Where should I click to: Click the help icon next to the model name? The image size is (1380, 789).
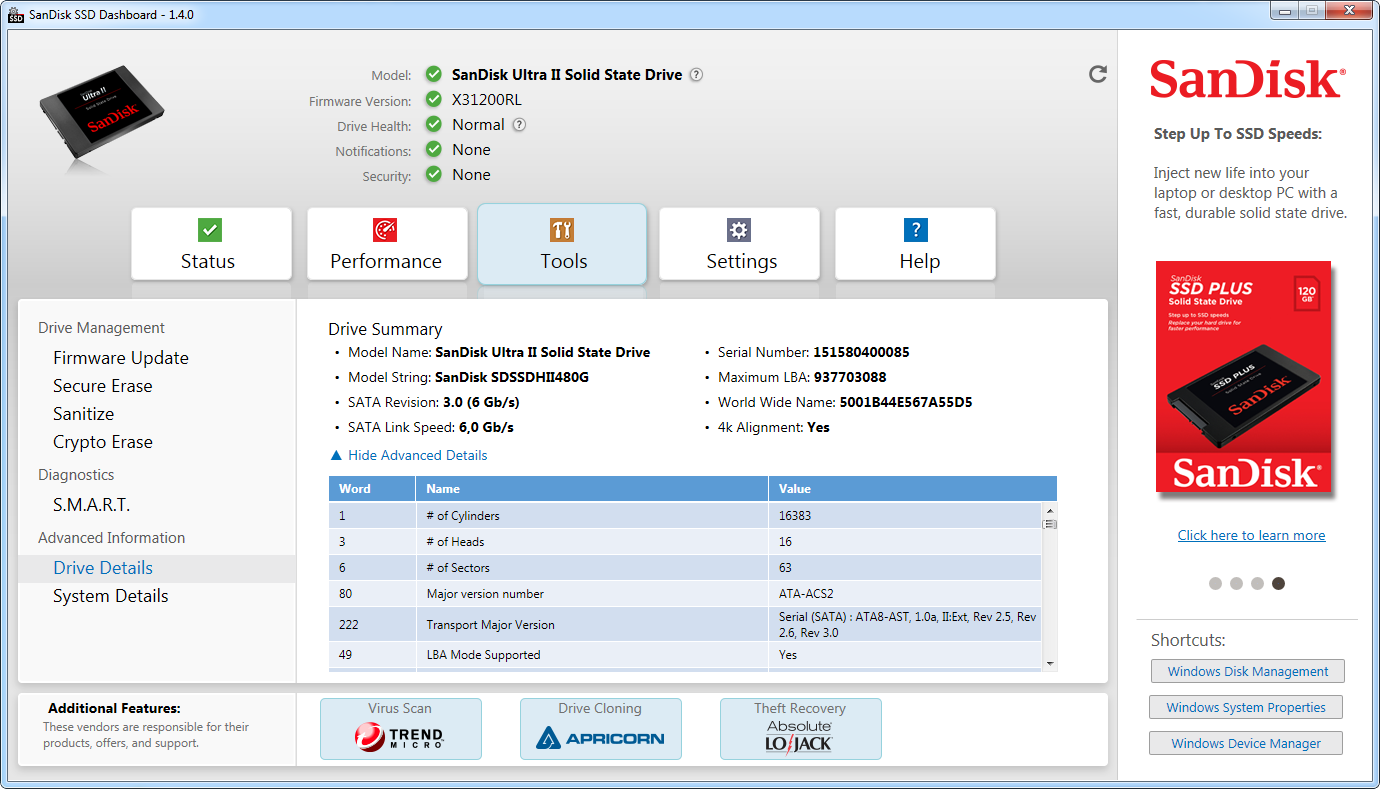tap(696, 75)
